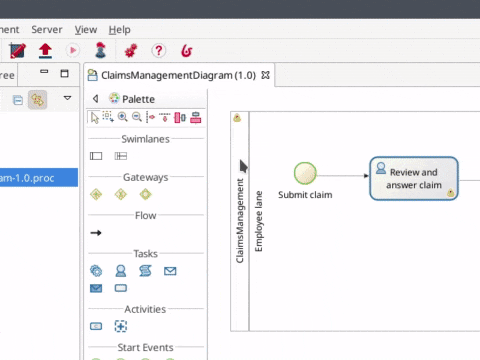Select the Event subprocess icon
Image resolution: width=480 pixels, height=360 pixels.
[x=121, y=326]
